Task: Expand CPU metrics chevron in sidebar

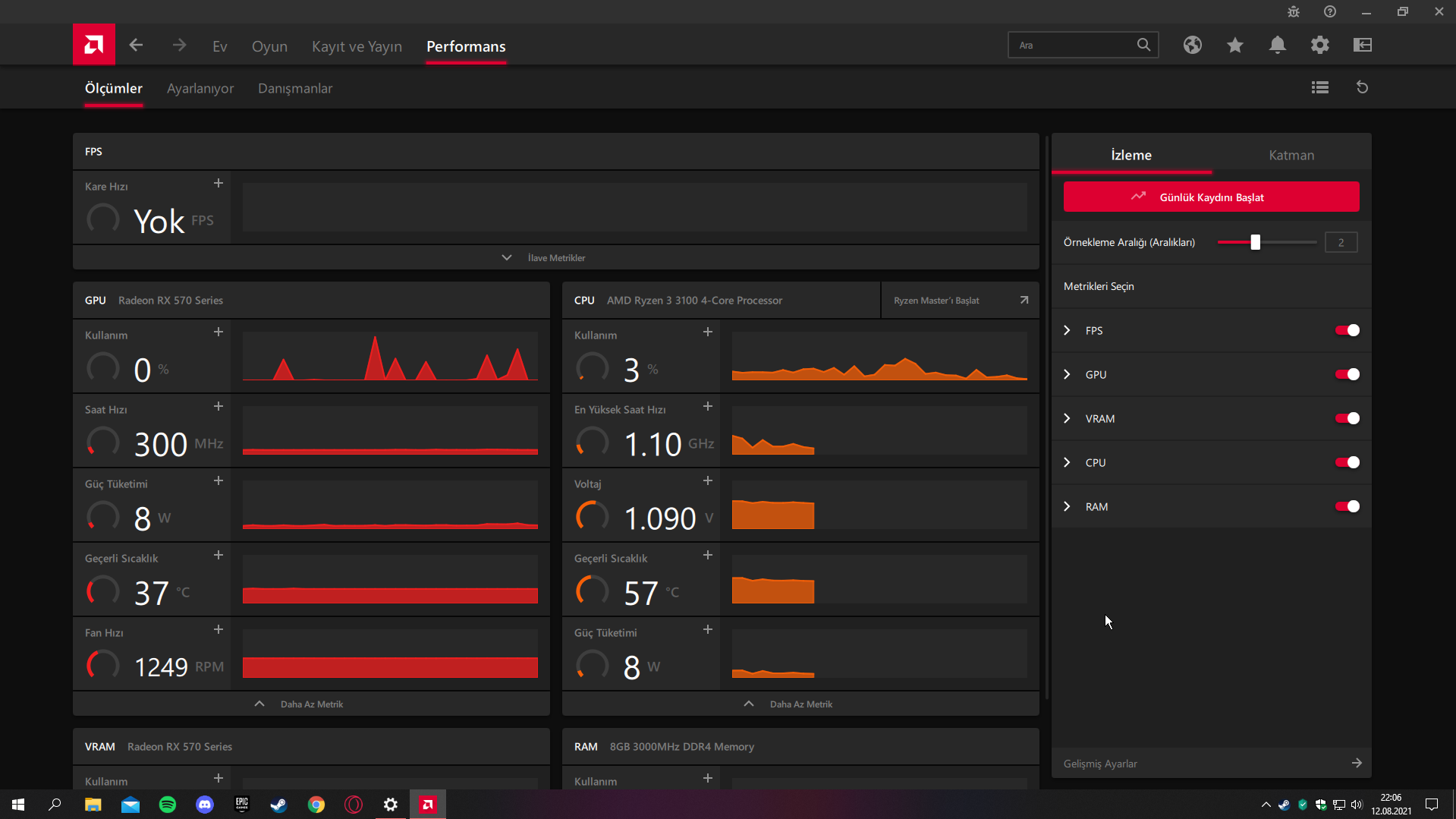Action: click(x=1068, y=462)
